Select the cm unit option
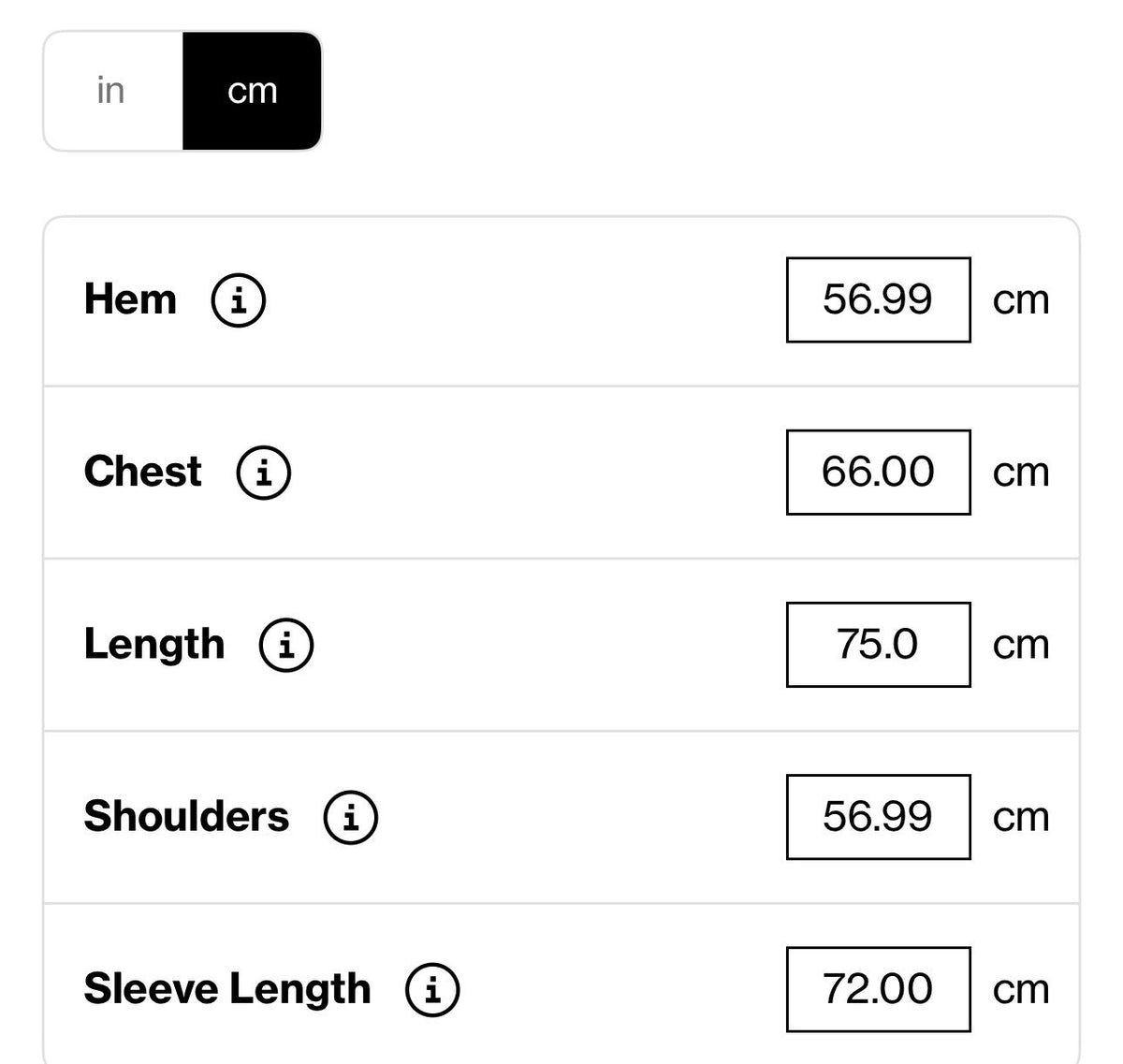 (252, 91)
